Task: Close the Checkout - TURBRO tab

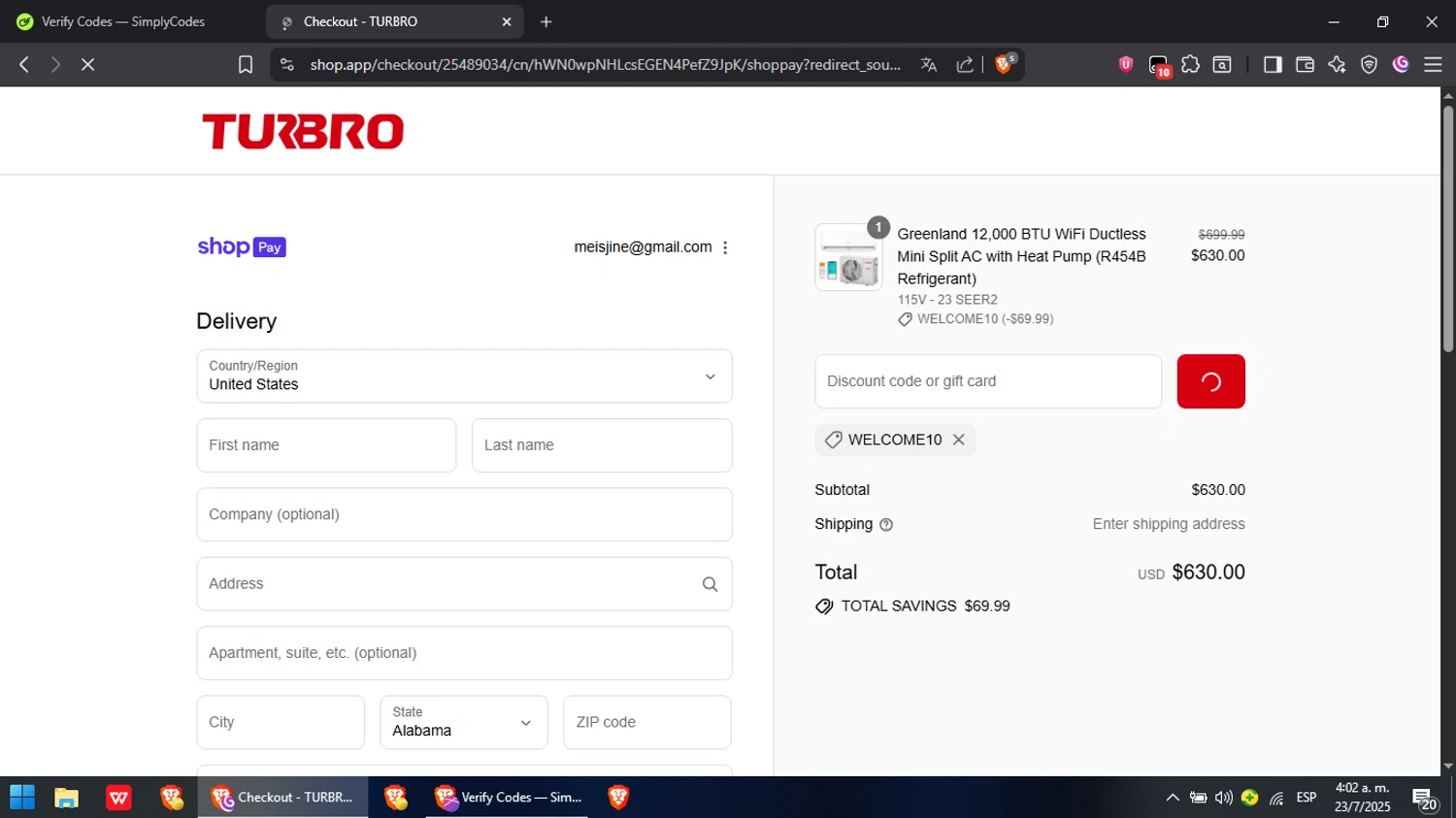Action: [x=507, y=21]
